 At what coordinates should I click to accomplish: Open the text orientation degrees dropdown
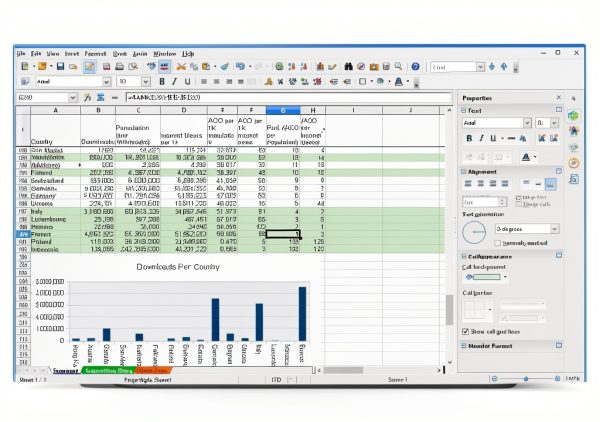554,229
